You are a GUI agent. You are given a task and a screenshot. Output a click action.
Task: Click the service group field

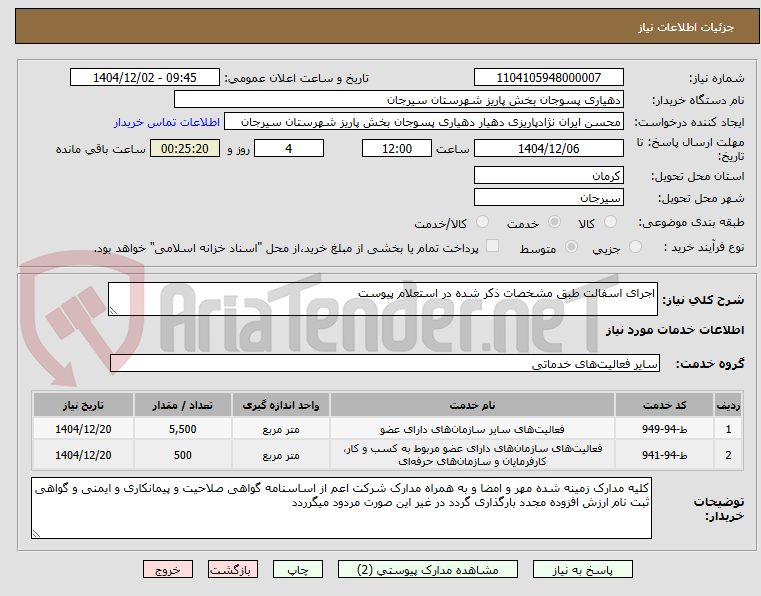tap(385, 364)
